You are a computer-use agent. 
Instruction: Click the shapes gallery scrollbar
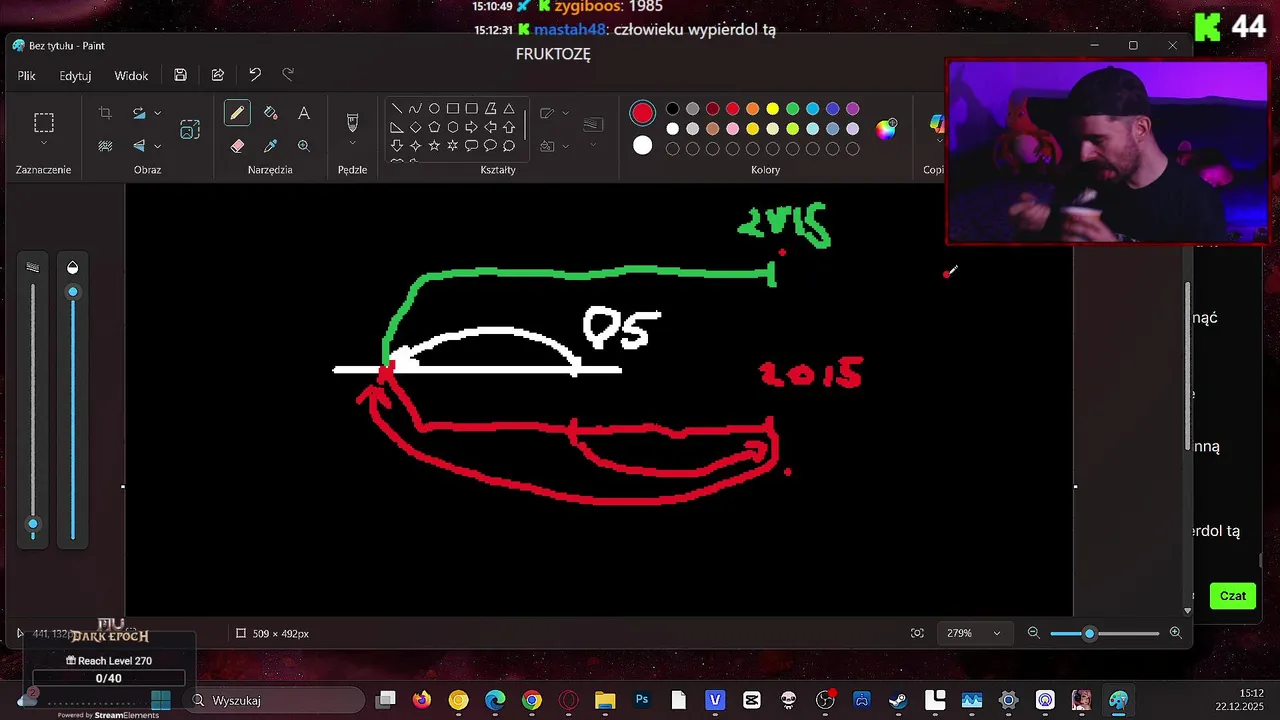click(525, 127)
